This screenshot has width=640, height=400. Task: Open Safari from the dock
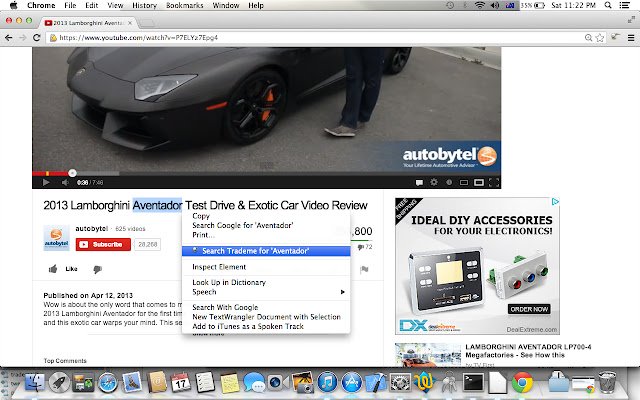(108, 383)
